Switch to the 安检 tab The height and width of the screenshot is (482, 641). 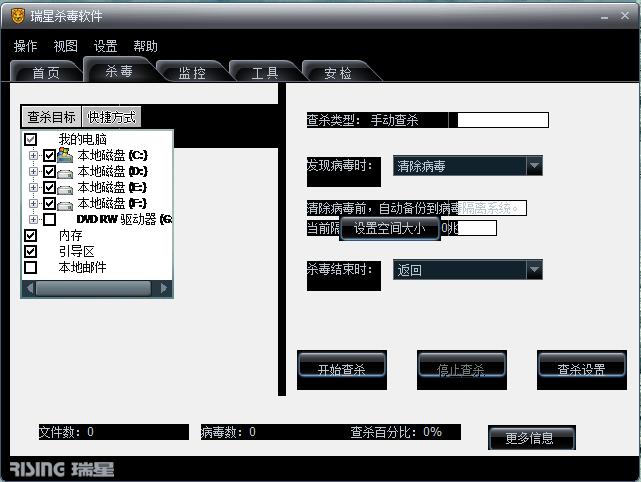click(338, 73)
